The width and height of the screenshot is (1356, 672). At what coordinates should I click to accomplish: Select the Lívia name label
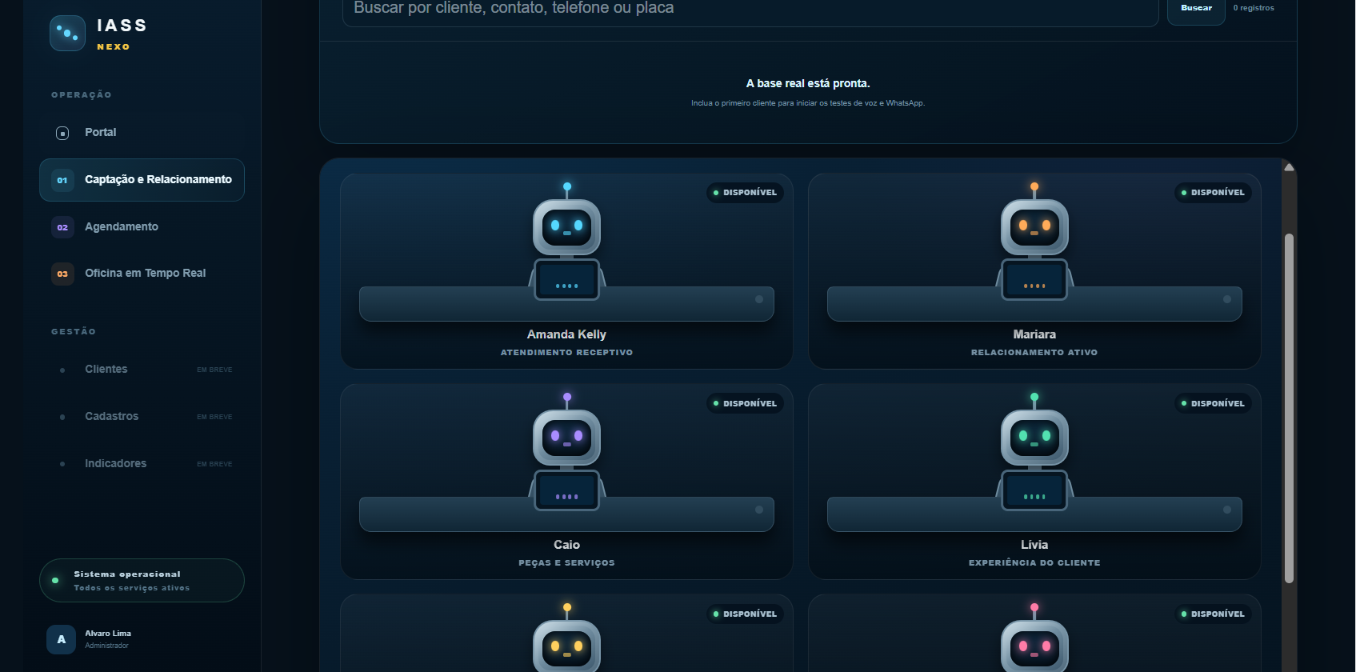[1035, 545]
